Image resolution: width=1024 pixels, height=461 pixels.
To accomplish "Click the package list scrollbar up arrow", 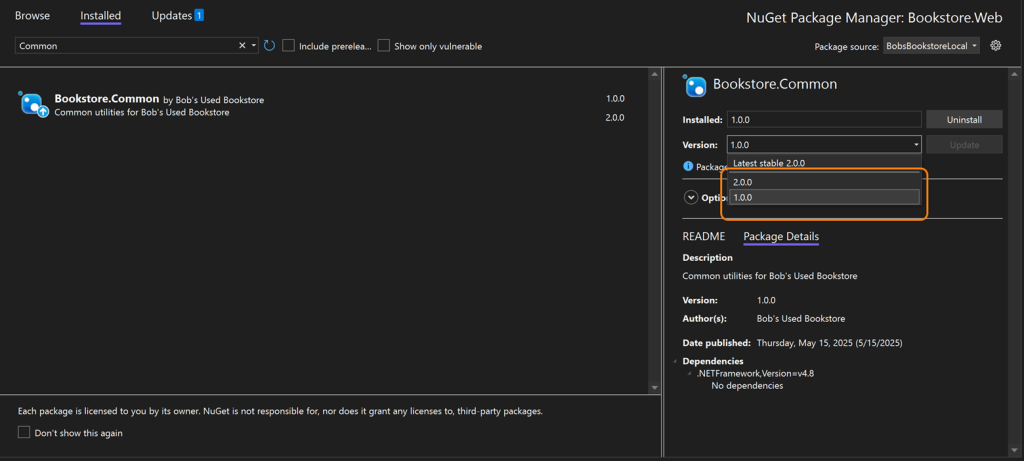I will 656,74.
